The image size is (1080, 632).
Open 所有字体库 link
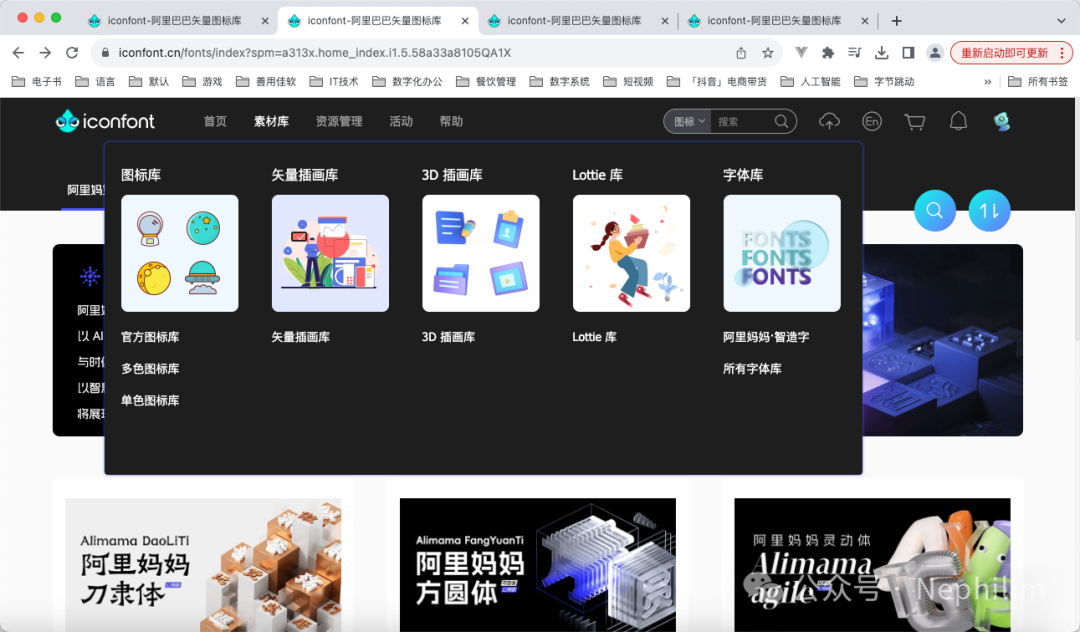coord(752,368)
